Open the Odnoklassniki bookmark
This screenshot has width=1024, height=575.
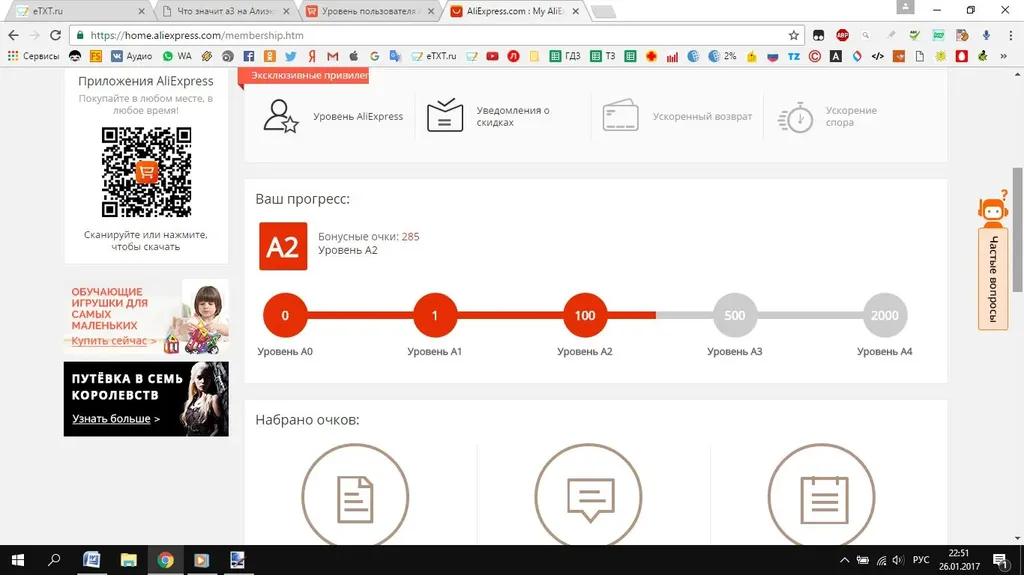point(270,56)
